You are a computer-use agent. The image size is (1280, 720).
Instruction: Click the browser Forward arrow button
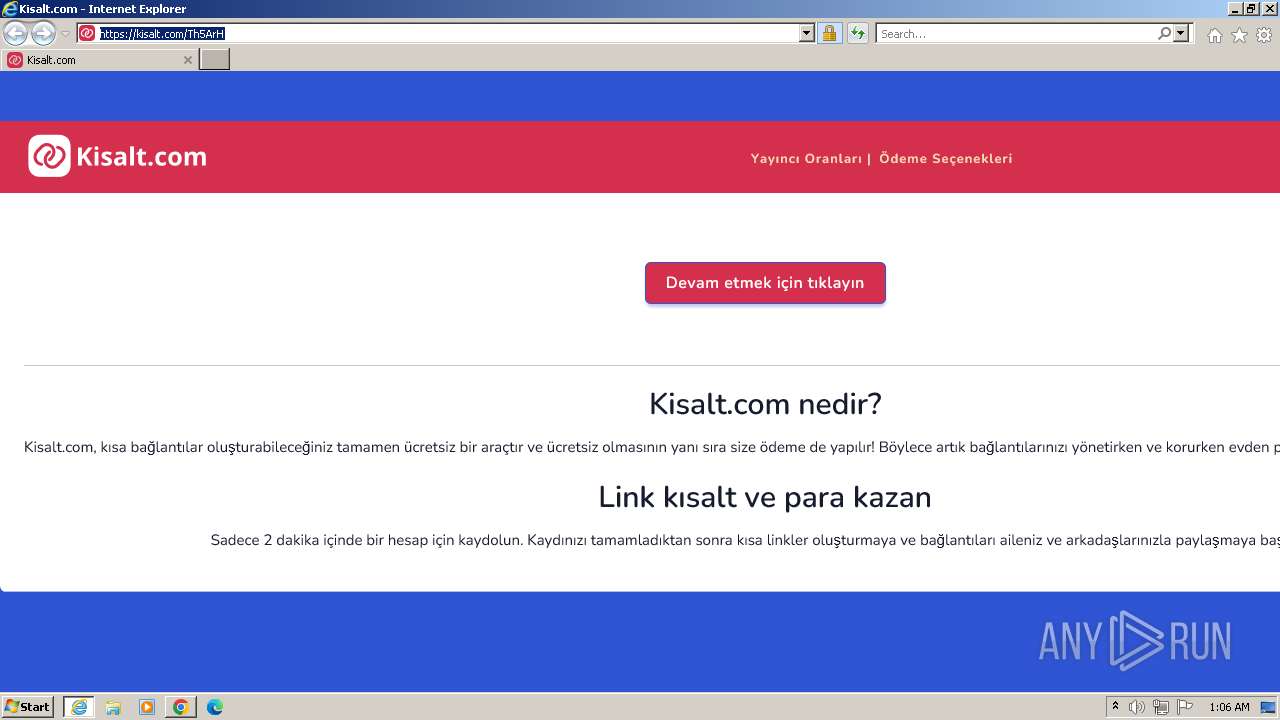pyautogui.click(x=43, y=33)
